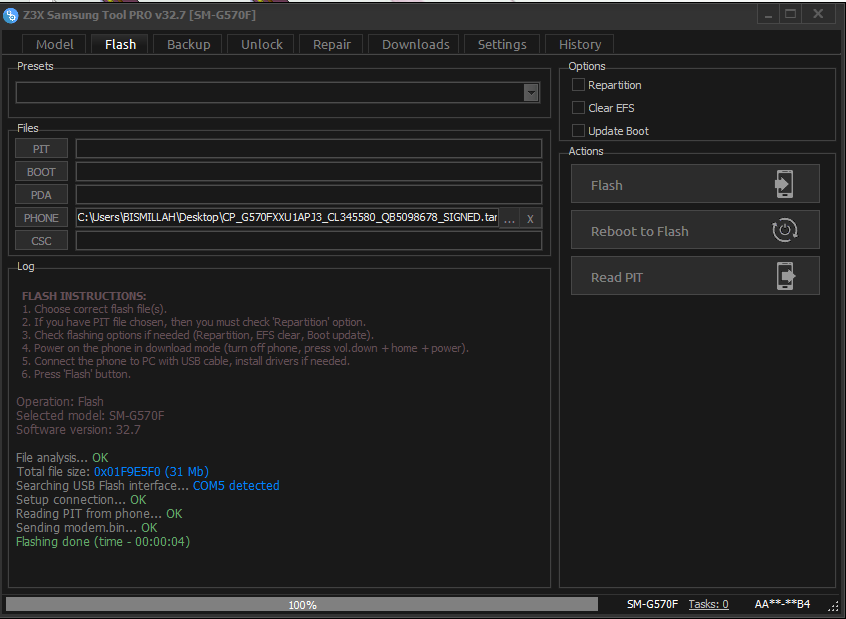The width and height of the screenshot is (846, 619).
Task: Click 'File analysis... OK' log line
Action: 62,458
